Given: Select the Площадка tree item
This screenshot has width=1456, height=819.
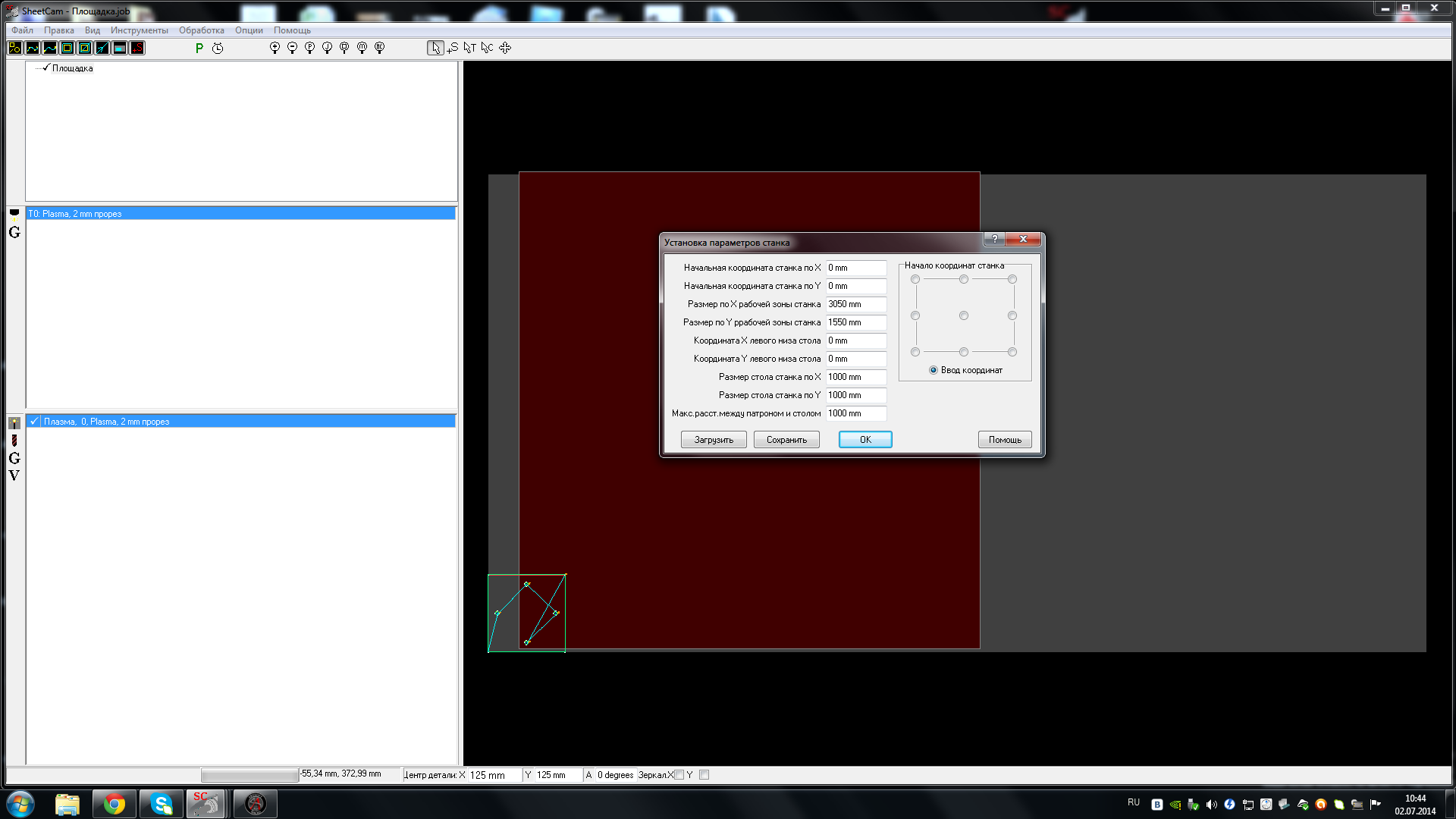Looking at the screenshot, I should (72, 68).
